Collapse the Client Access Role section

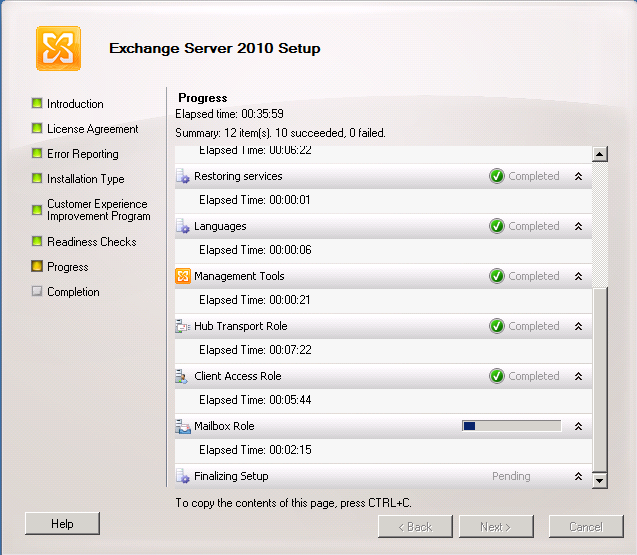(578, 376)
